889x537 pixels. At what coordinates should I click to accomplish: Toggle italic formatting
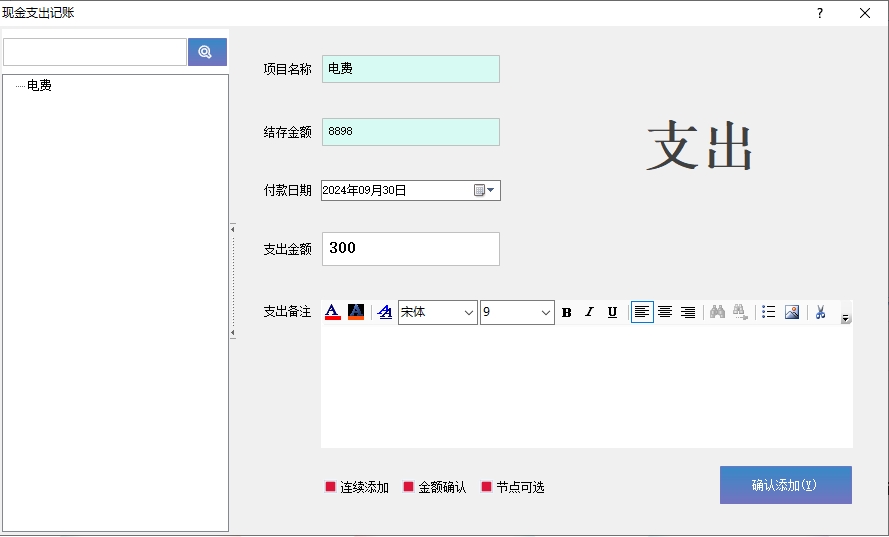589,312
